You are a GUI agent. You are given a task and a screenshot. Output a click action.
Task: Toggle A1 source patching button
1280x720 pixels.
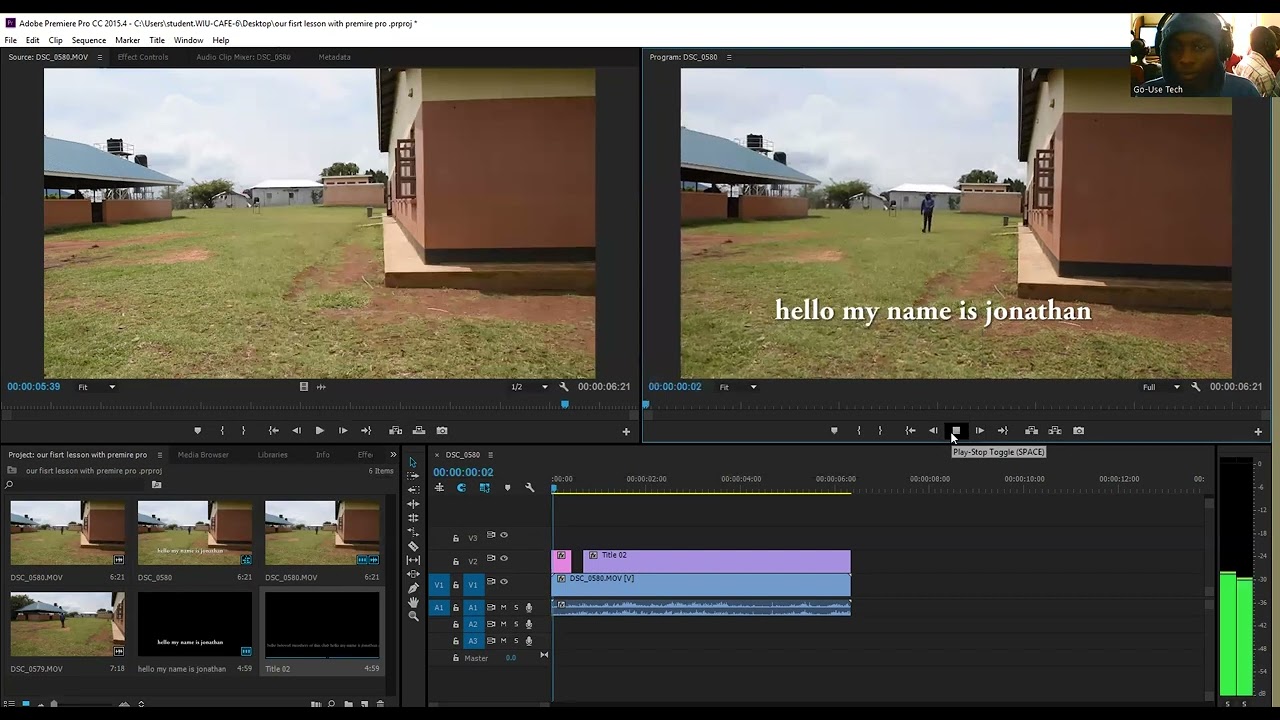click(x=438, y=607)
